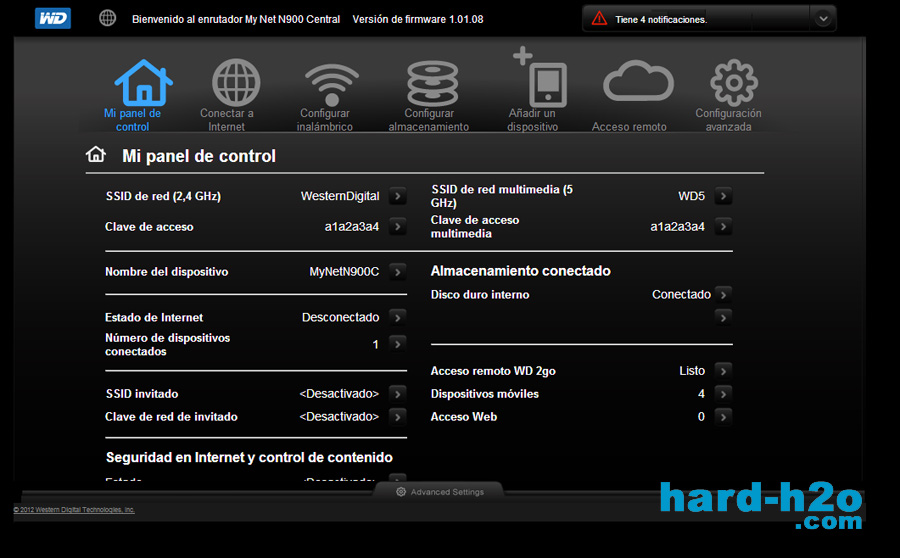The image size is (900, 558).
Task: Open Clave de red de invitado arrow
Action: [397, 417]
